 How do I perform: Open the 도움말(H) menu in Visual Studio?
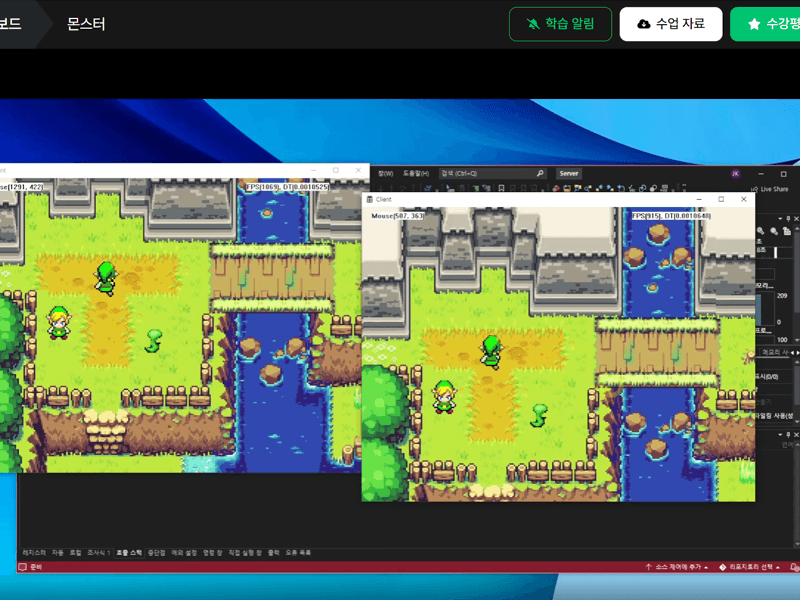(x=416, y=173)
